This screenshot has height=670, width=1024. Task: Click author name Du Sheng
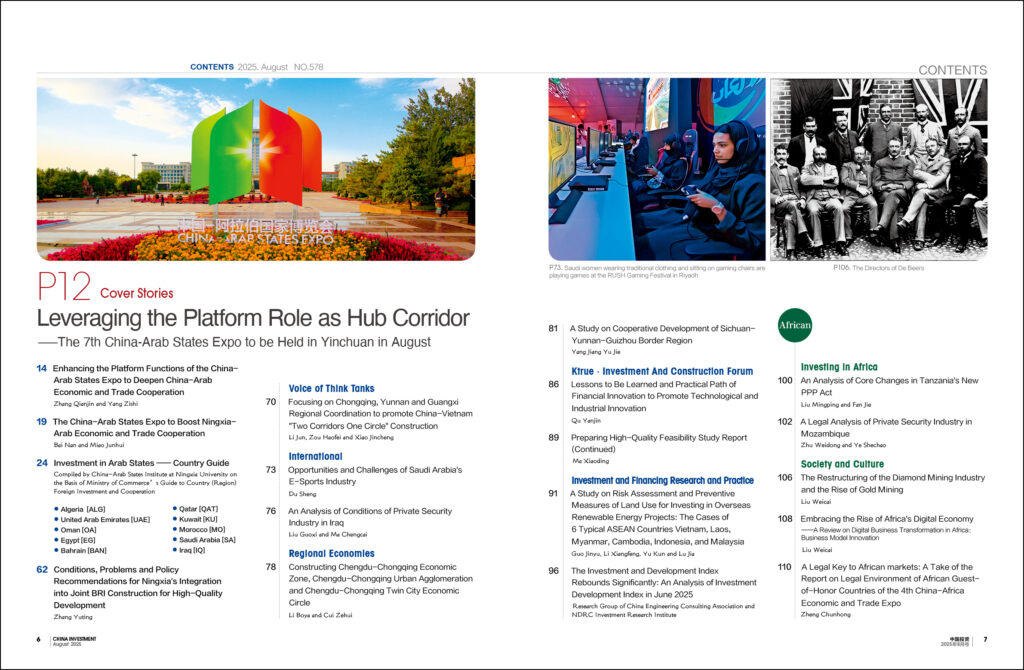coord(302,494)
